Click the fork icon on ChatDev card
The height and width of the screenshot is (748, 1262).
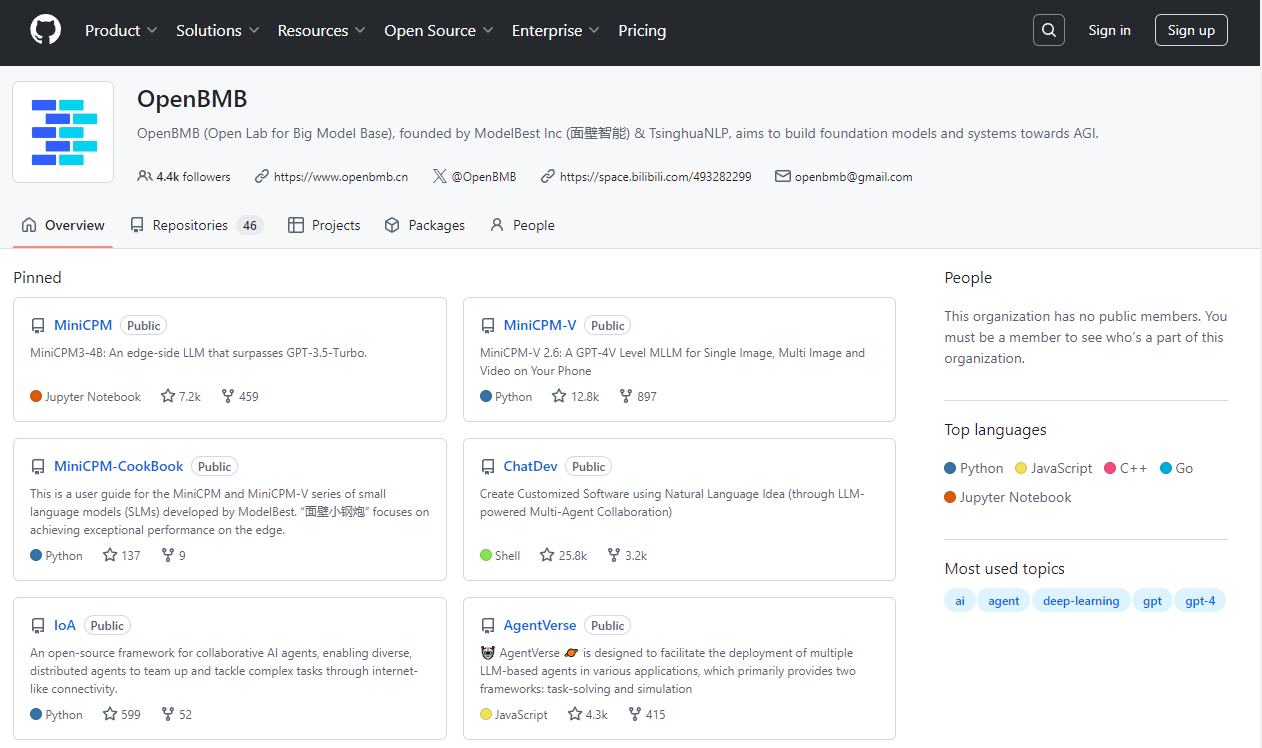pos(614,555)
